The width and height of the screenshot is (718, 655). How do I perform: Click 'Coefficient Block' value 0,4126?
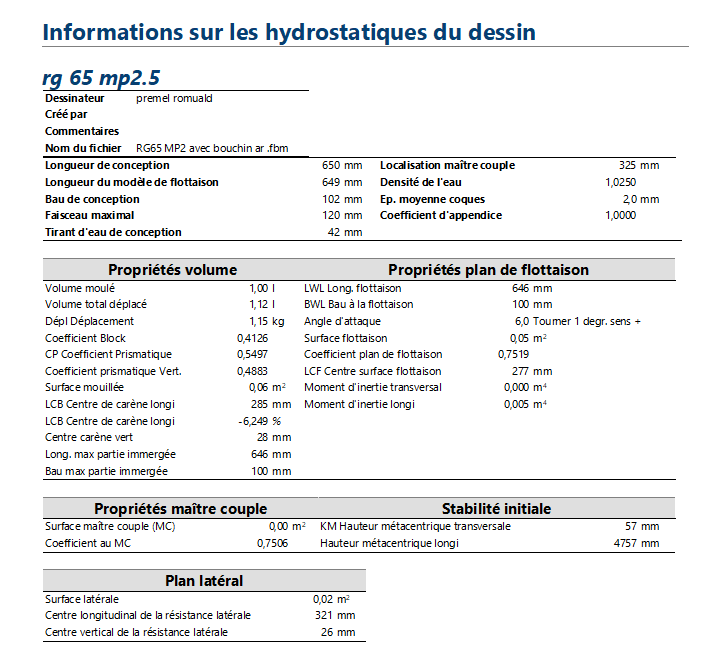(x=252, y=338)
